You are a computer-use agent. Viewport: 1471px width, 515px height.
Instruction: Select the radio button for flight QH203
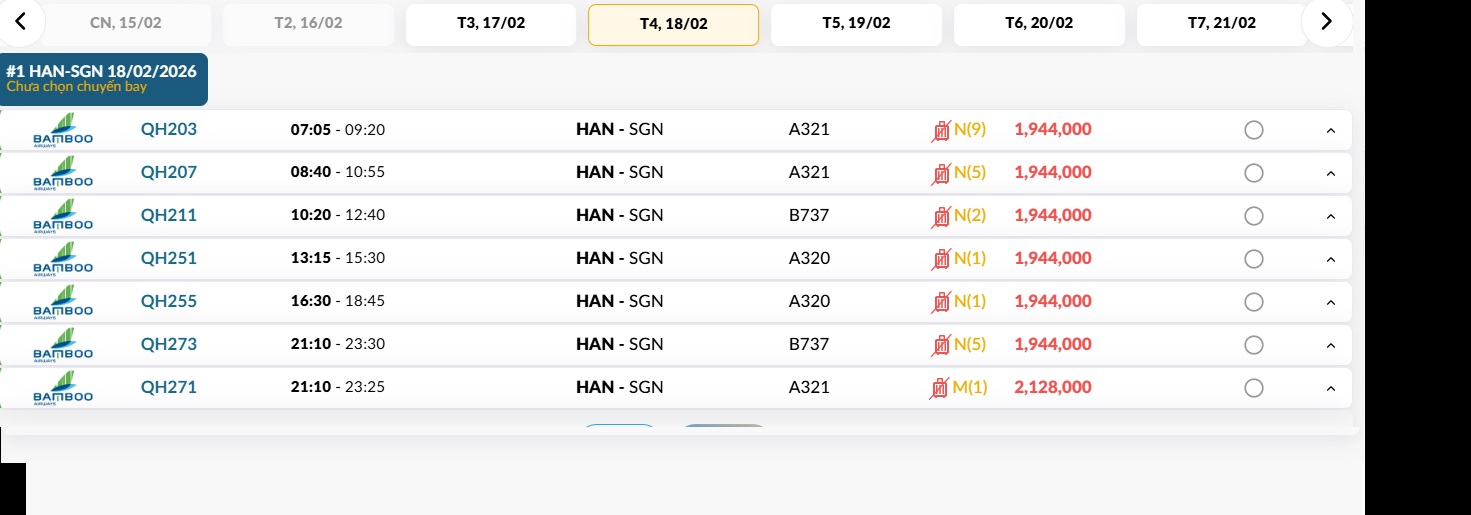[x=1254, y=130]
